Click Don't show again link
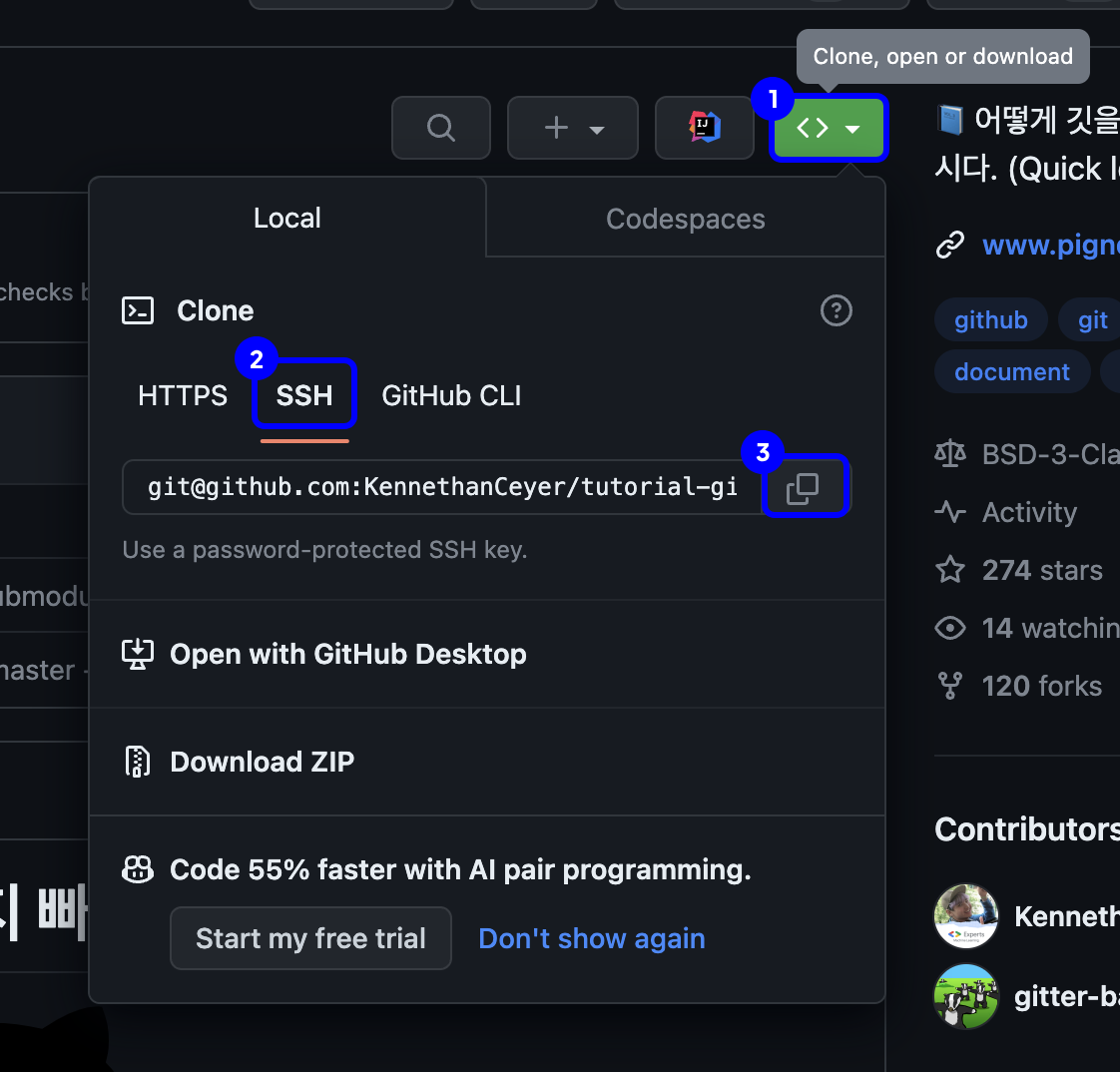This screenshot has width=1120, height=1072. [591, 938]
